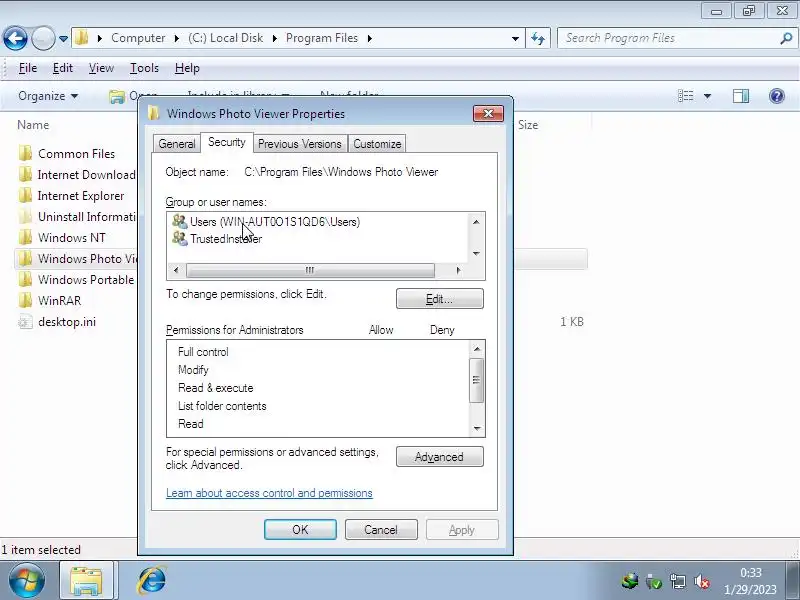The width and height of the screenshot is (800, 600).
Task: Click the Advanced button
Action: pos(439,457)
